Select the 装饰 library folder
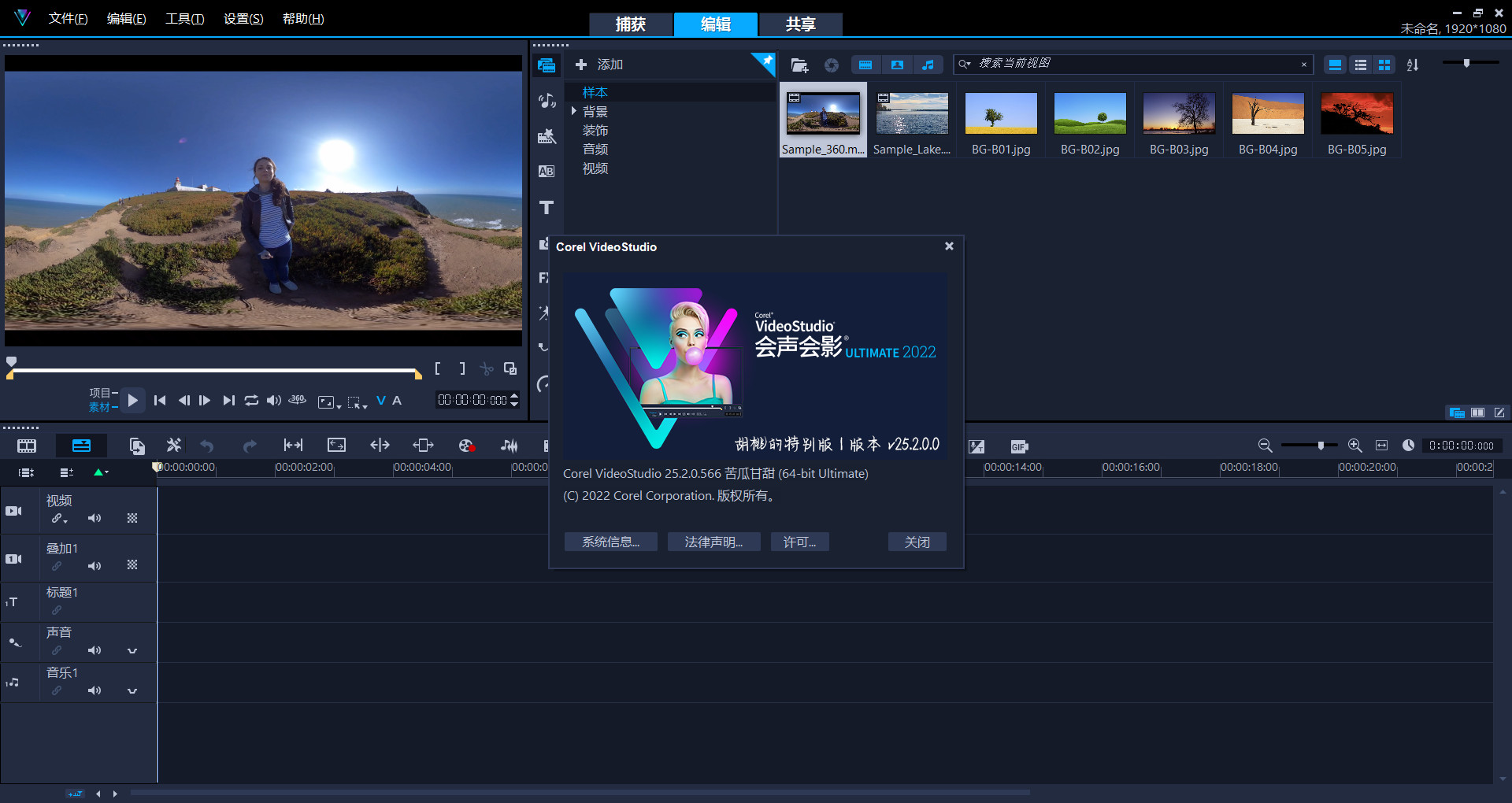 [x=595, y=131]
